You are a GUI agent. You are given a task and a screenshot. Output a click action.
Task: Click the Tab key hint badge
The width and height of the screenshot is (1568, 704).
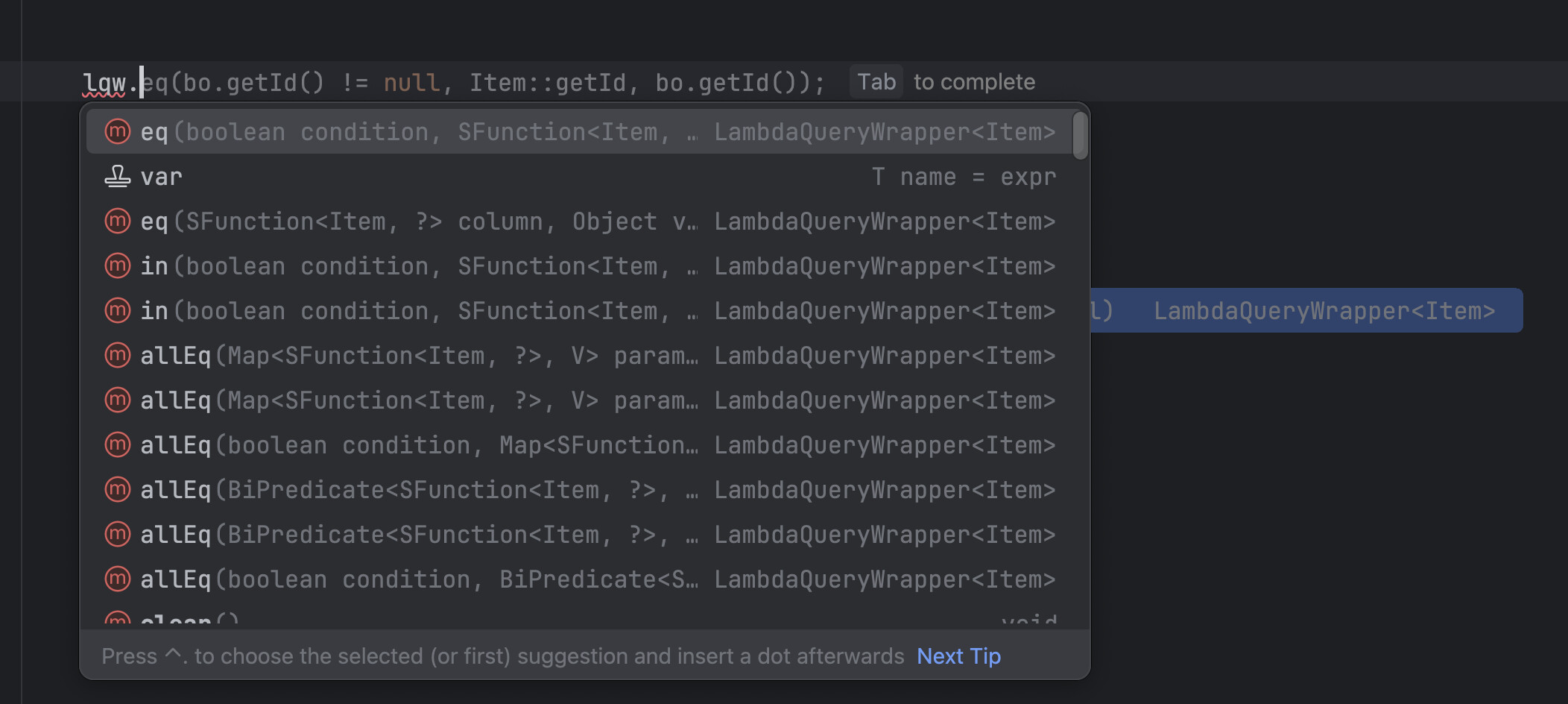tap(876, 81)
